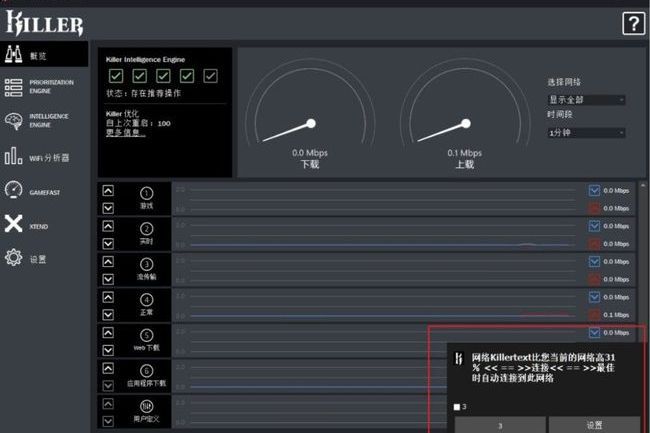Click down arrow in 流传输 row
The image size is (650, 433).
click(x=108, y=279)
